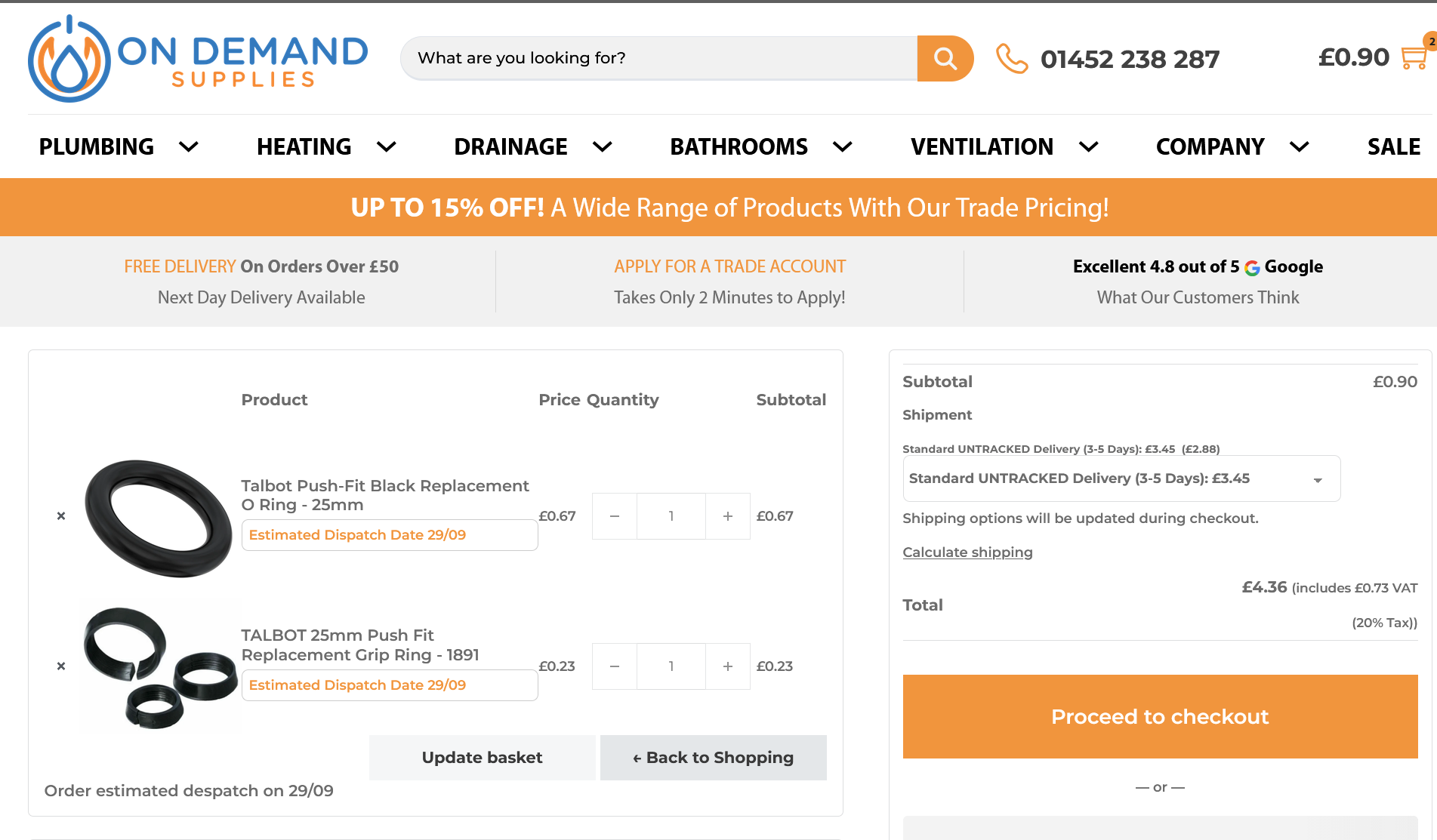Click the Update basket button
1437x840 pixels.
(482, 758)
